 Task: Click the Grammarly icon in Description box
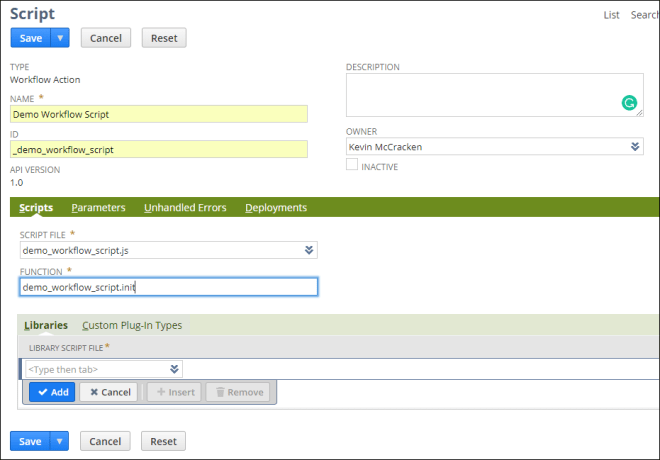coord(629,102)
